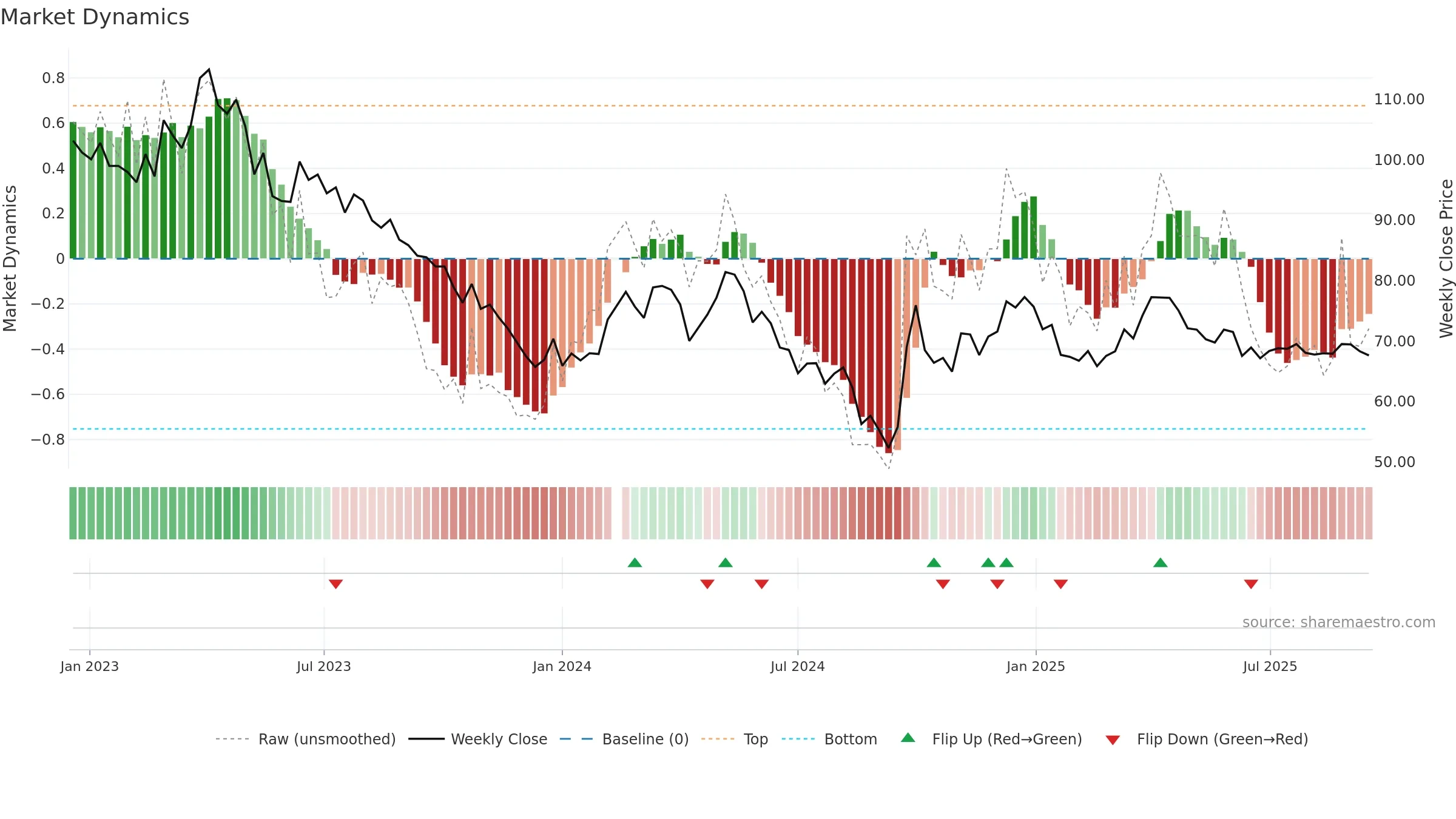1456x819 pixels.
Task: Click the Raw (unsmoothed) legend entry
Action: [306, 739]
